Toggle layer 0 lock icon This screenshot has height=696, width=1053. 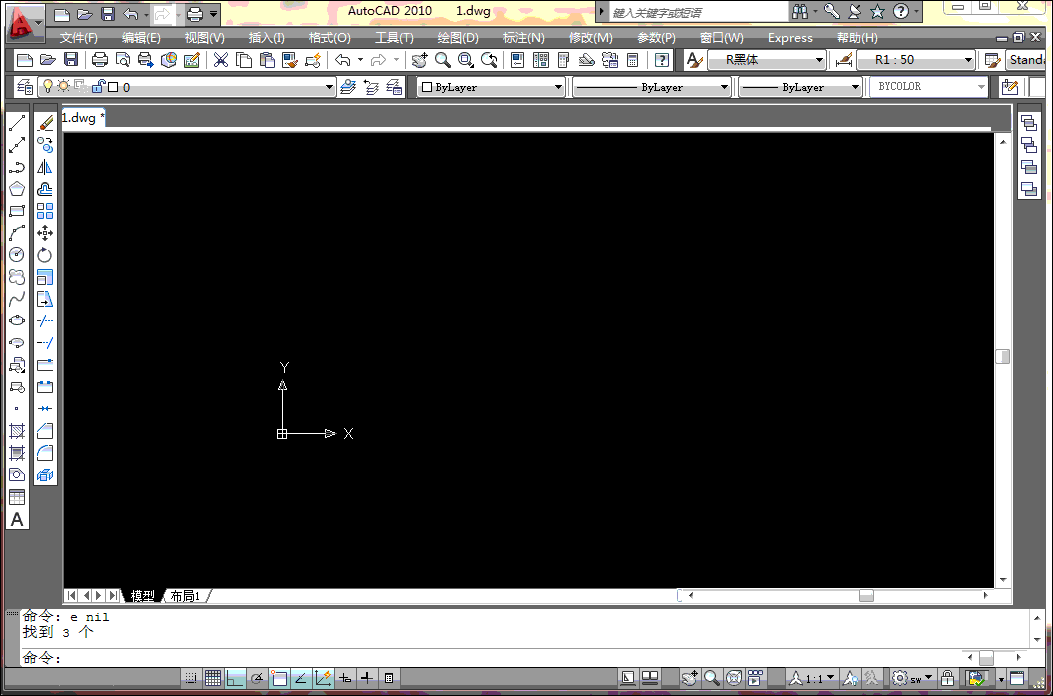point(98,86)
